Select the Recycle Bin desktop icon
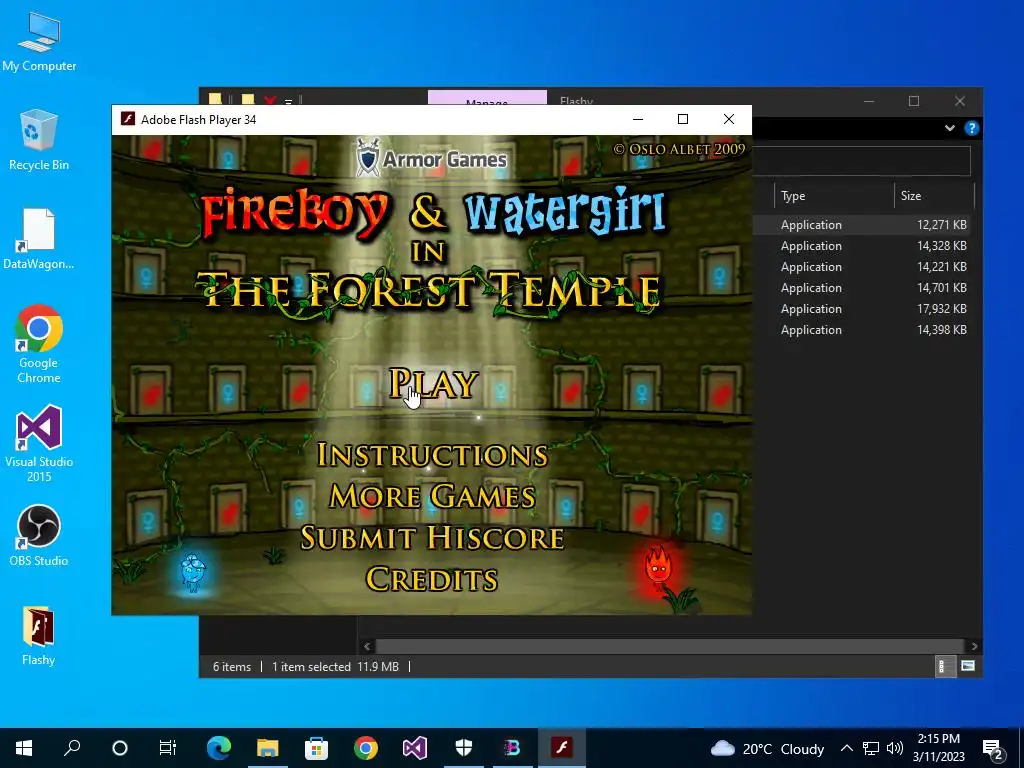The width and height of the screenshot is (1024, 768). (x=39, y=140)
